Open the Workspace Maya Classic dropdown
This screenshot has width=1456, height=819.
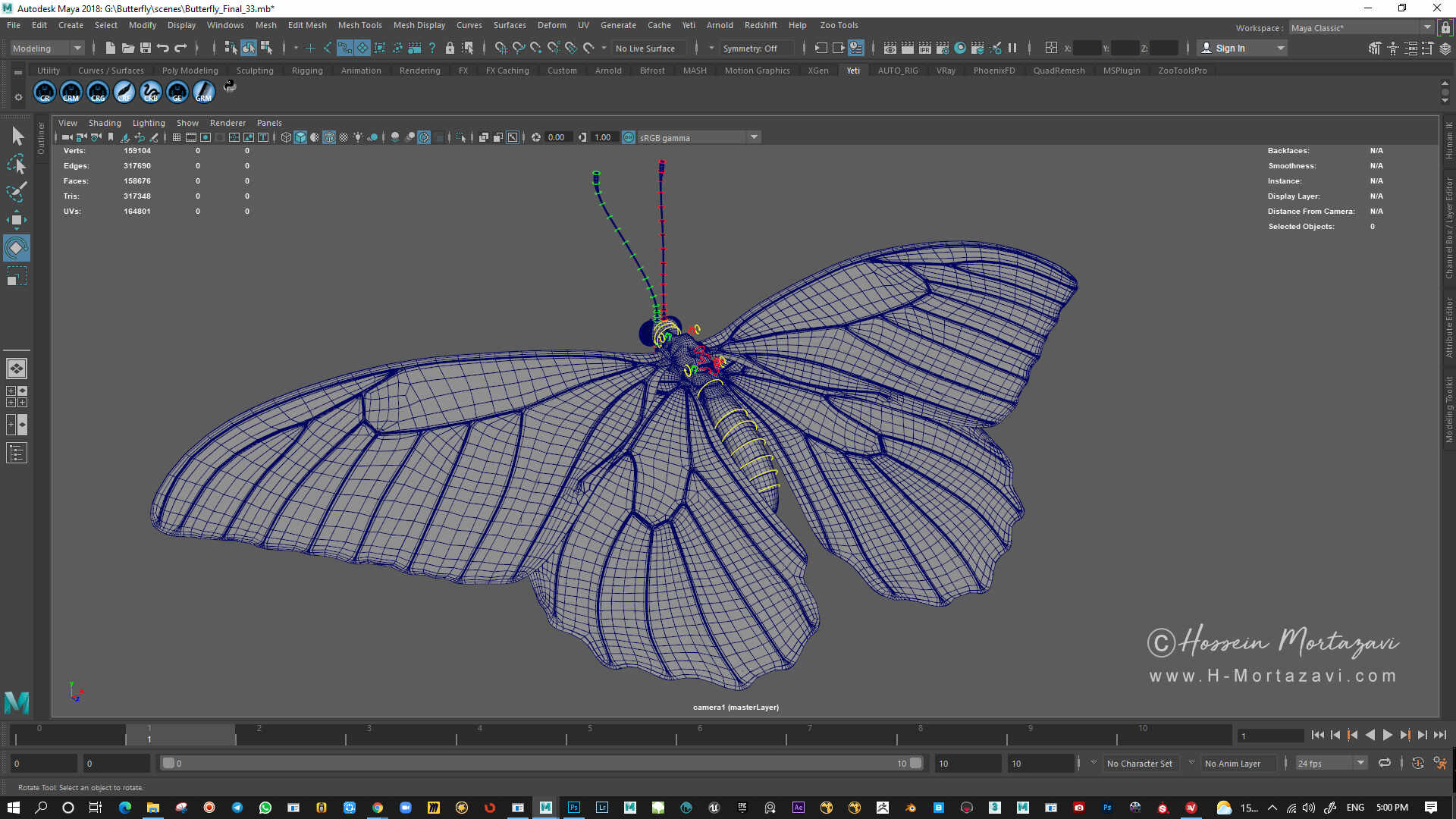pos(1361,27)
